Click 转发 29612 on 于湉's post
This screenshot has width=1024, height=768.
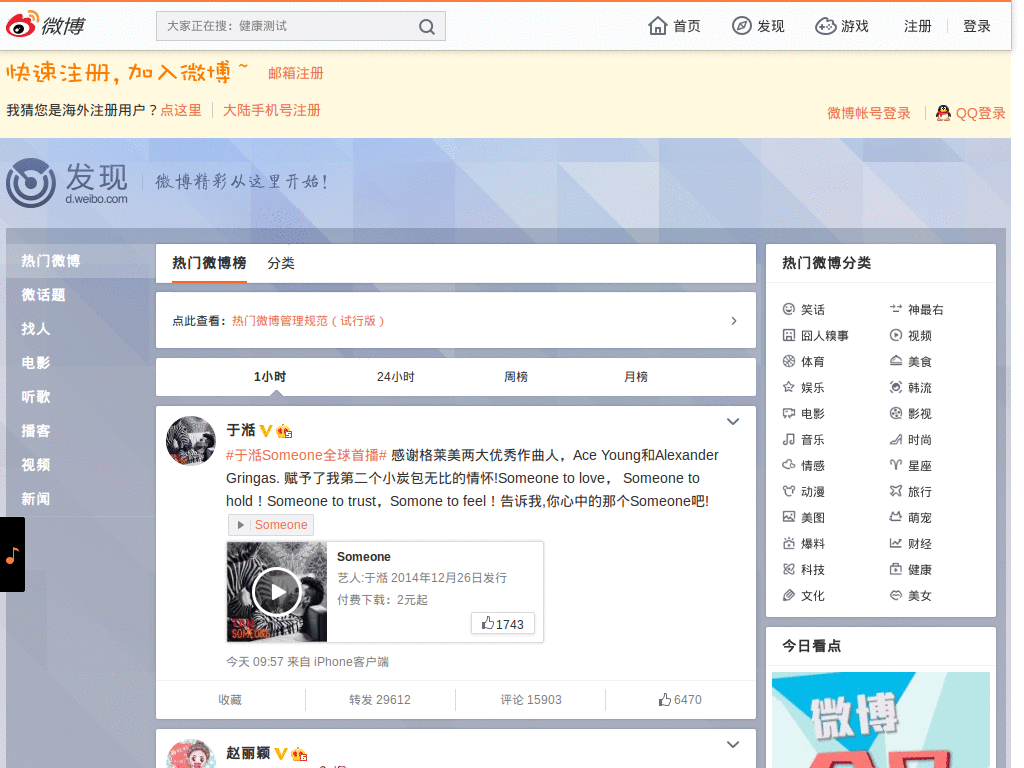[x=380, y=699]
